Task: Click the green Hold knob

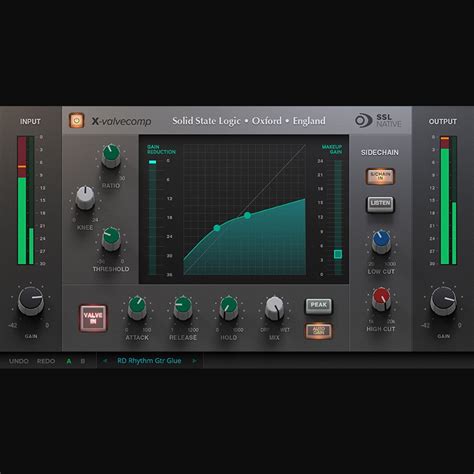Action: tap(229, 308)
